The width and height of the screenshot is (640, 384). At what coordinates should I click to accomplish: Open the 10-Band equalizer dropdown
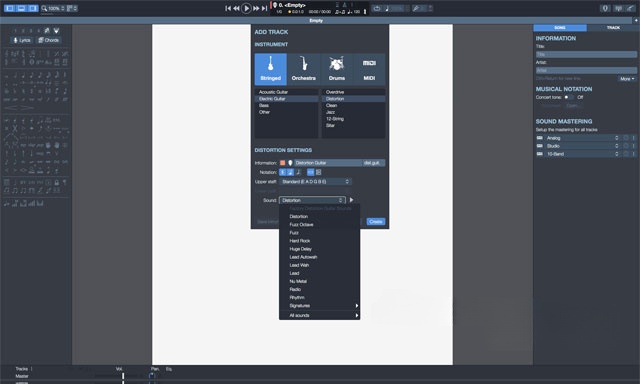pos(582,154)
